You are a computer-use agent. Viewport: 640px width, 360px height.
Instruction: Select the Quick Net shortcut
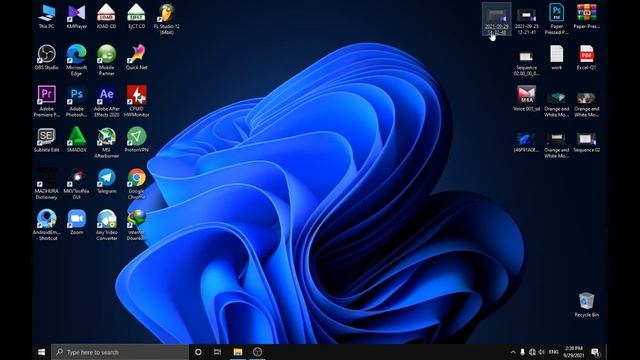(136, 58)
